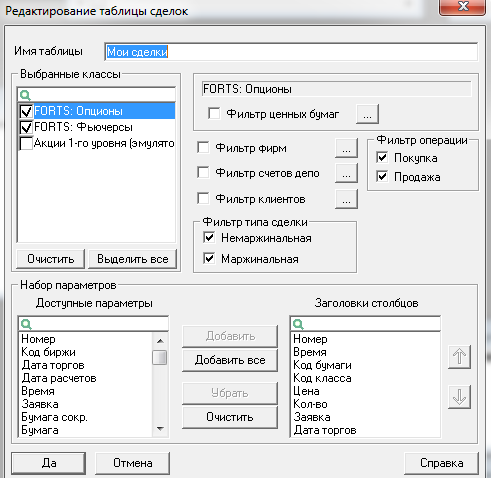Click the Имя таблицы text field
Image resolution: width=491 pixels, height=478 pixels.
tap(291, 52)
